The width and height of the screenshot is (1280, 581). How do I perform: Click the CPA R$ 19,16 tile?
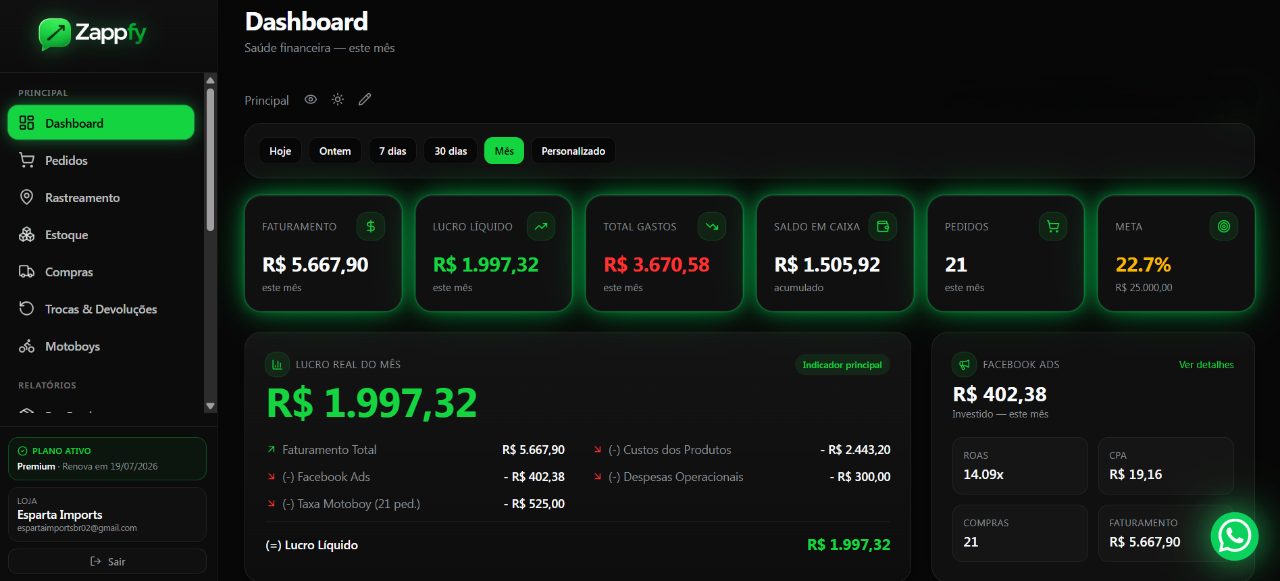pos(1165,465)
